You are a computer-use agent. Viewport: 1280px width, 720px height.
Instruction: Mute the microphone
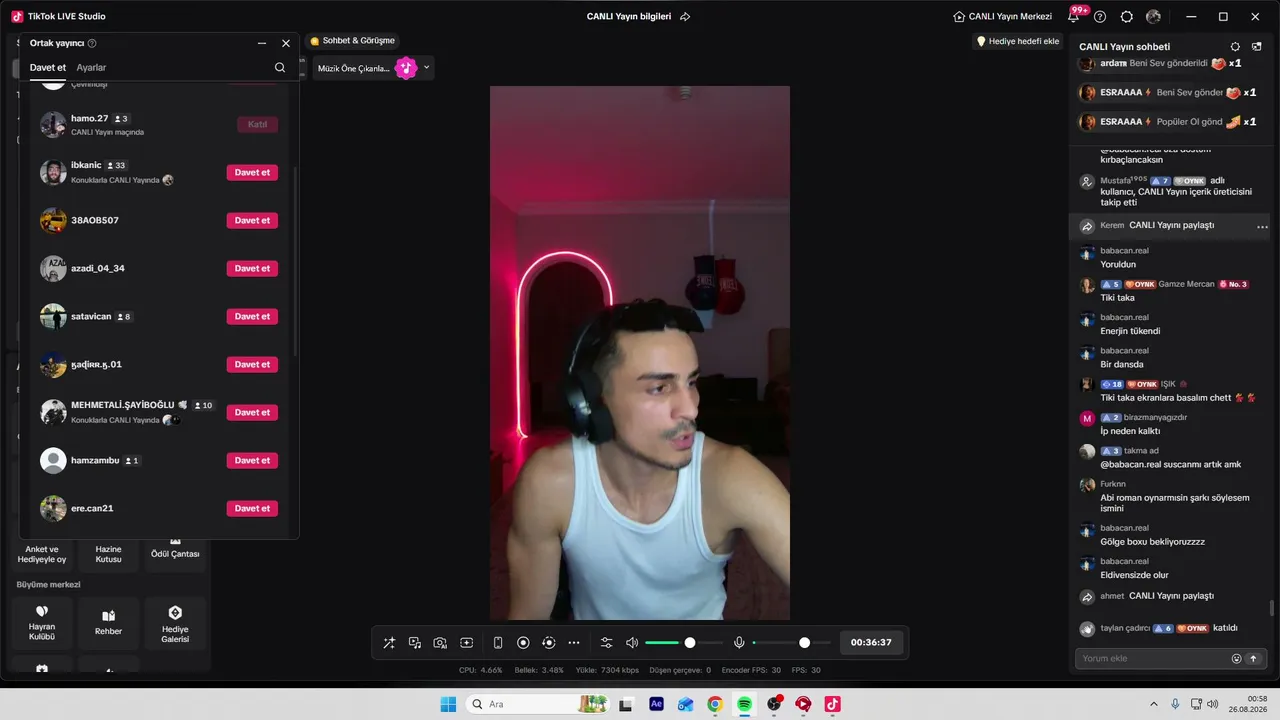[x=739, y=642]
